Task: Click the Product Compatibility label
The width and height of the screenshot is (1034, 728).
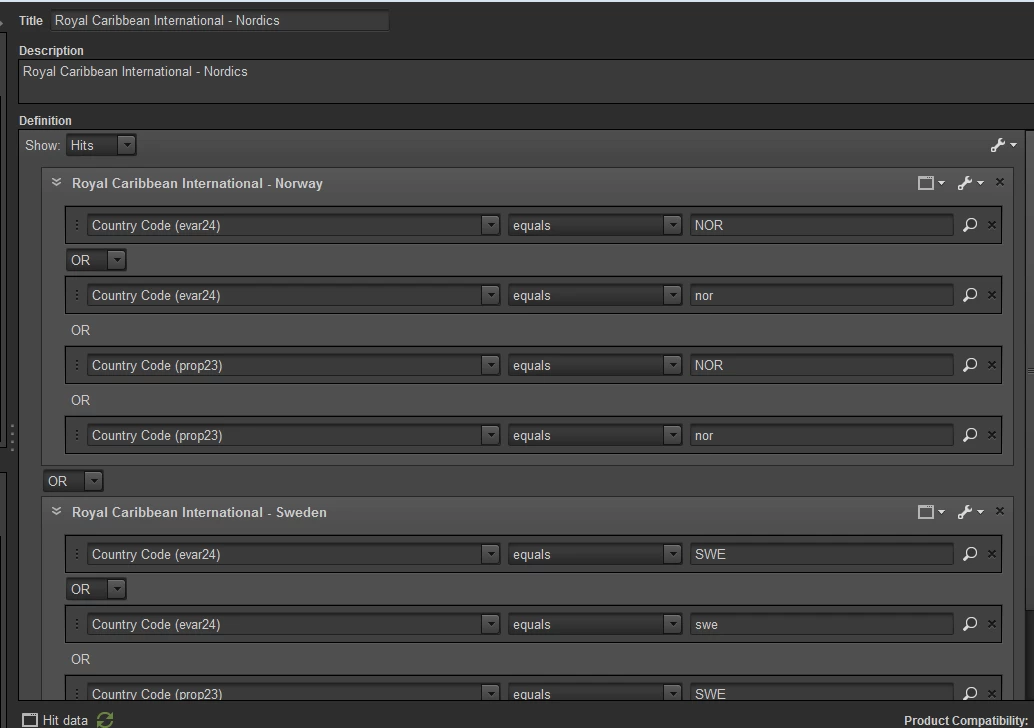Action: tap(965, 720)
